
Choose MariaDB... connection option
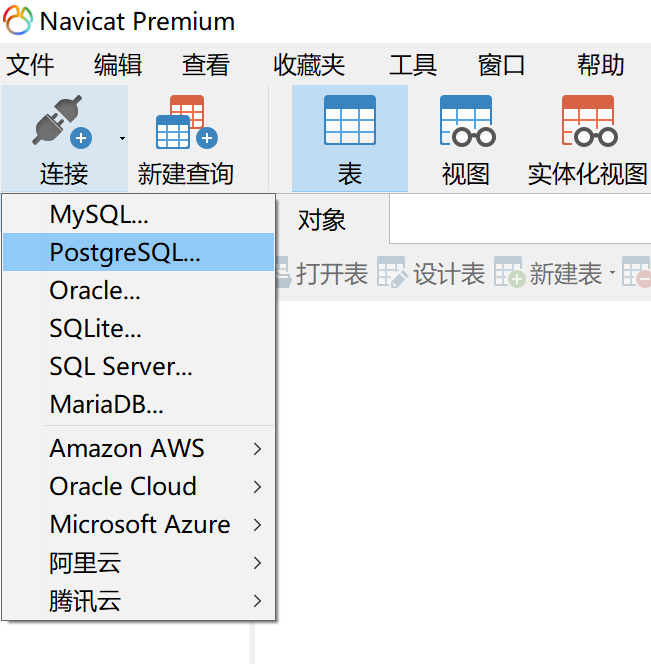click(139, 404)
